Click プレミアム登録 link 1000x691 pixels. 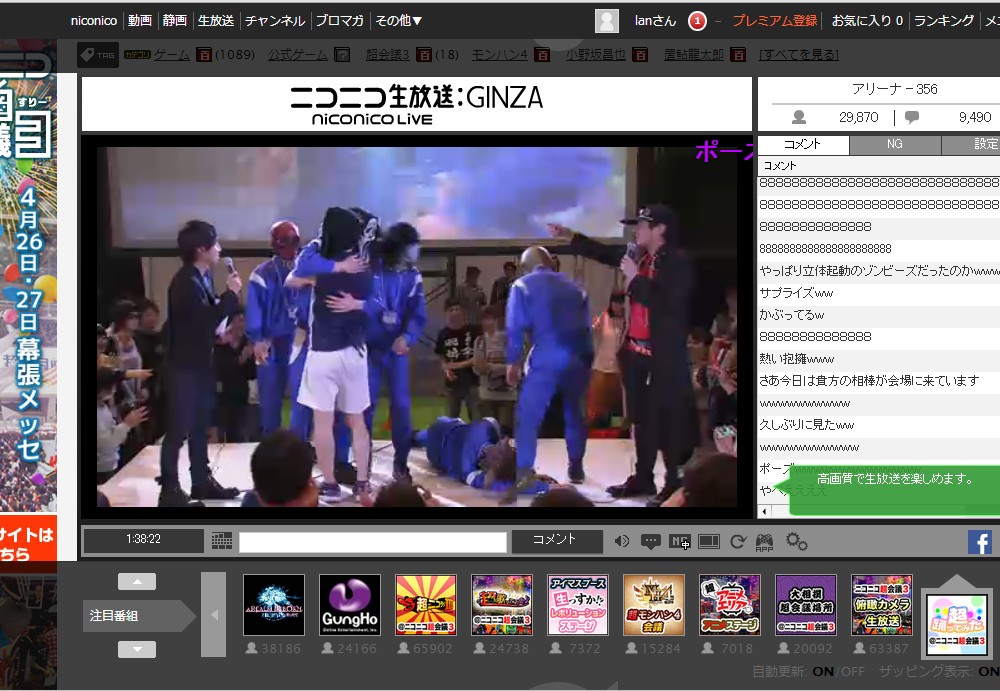coord(774,21)
